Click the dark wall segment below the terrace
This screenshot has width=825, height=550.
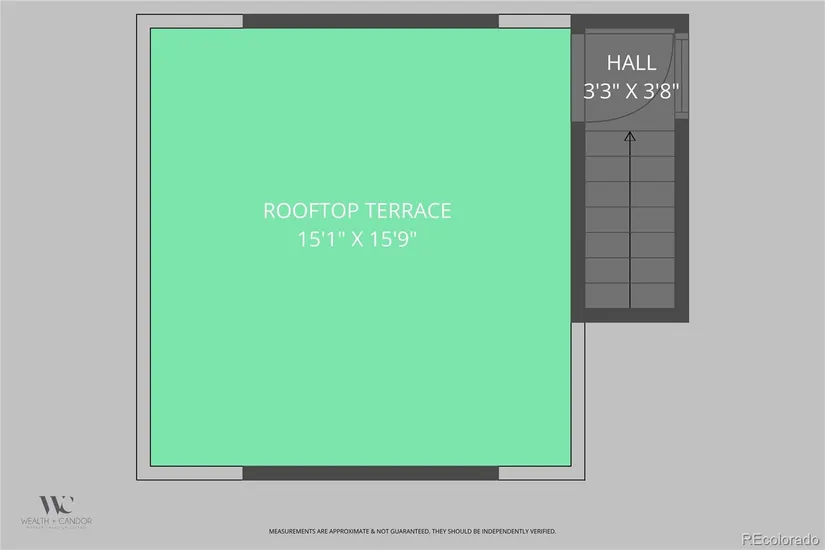point(370,472)
